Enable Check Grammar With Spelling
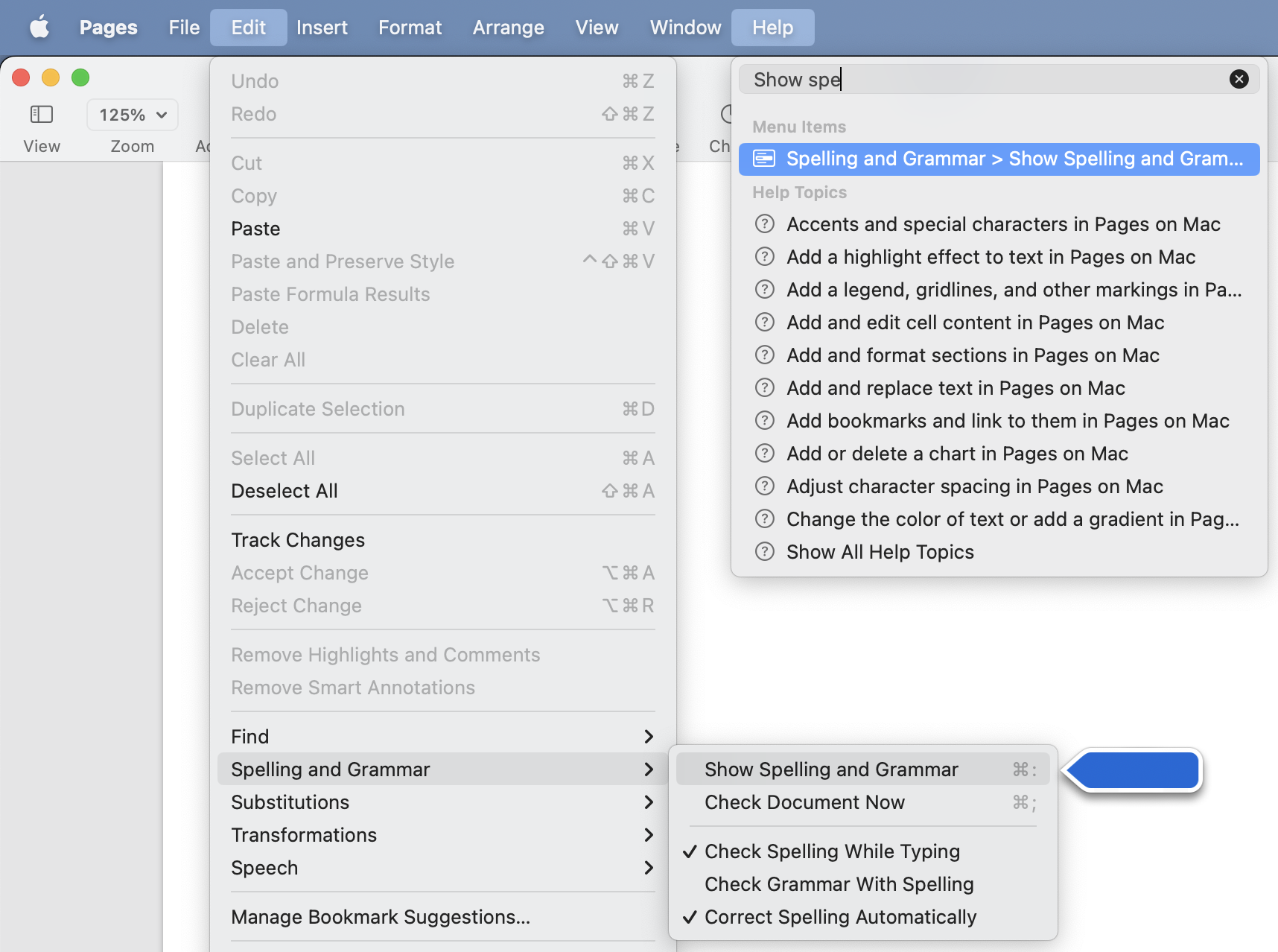Screen dimensions: 1278x952 coord(863,884)
